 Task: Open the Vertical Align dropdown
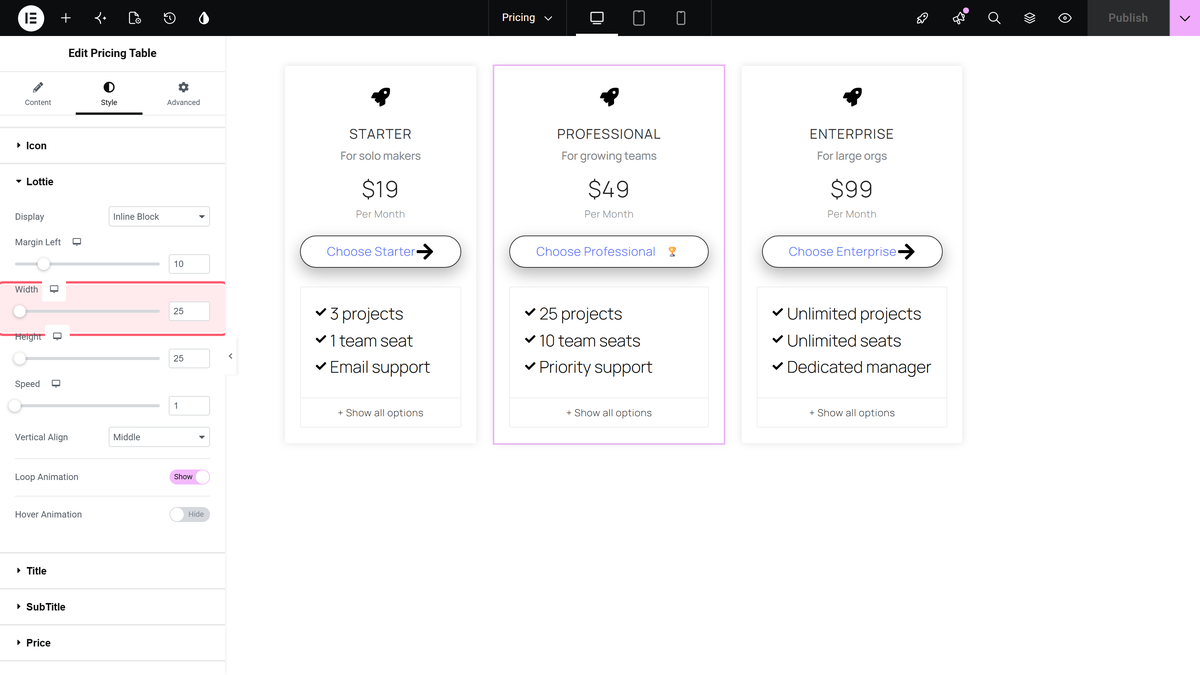pos(159,437)
